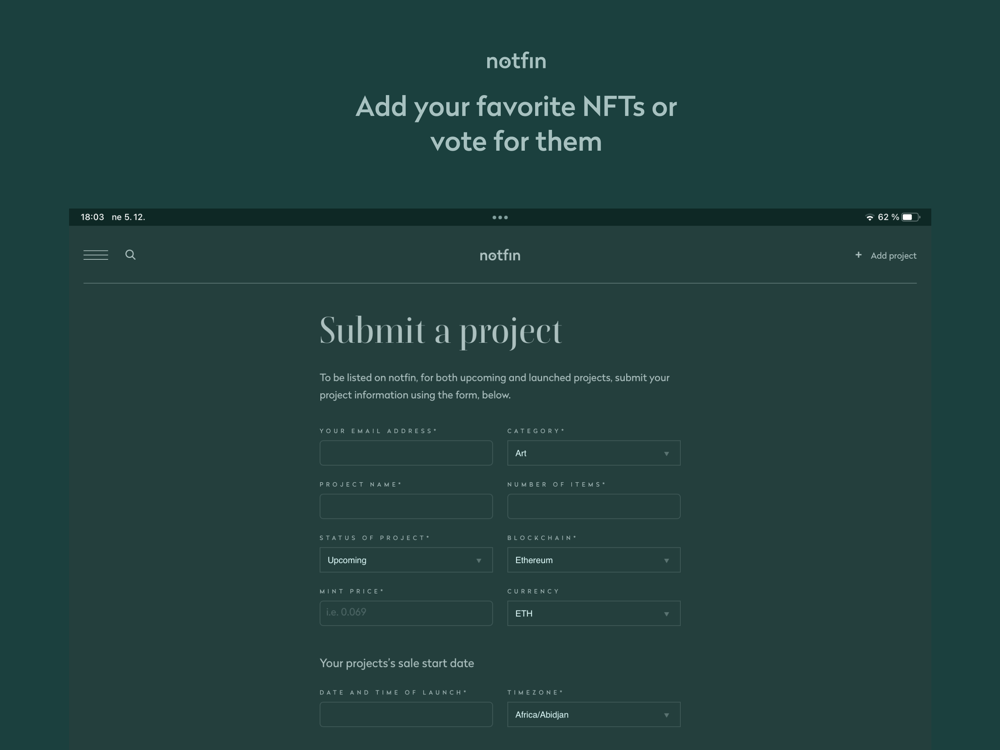Click into the Project Name field
The width and height of the screenshot is (1000, 750).
406,506
